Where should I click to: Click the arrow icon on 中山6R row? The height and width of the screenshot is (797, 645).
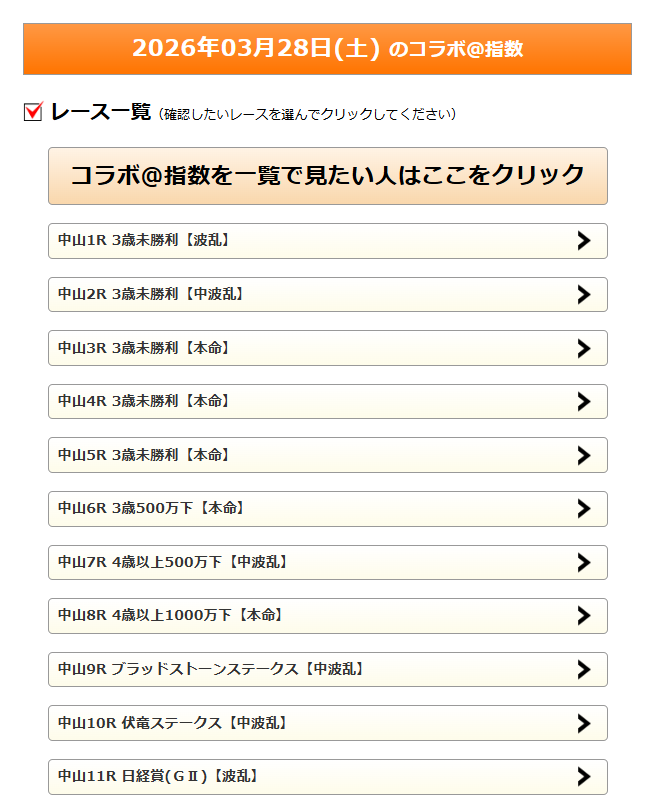584,508
